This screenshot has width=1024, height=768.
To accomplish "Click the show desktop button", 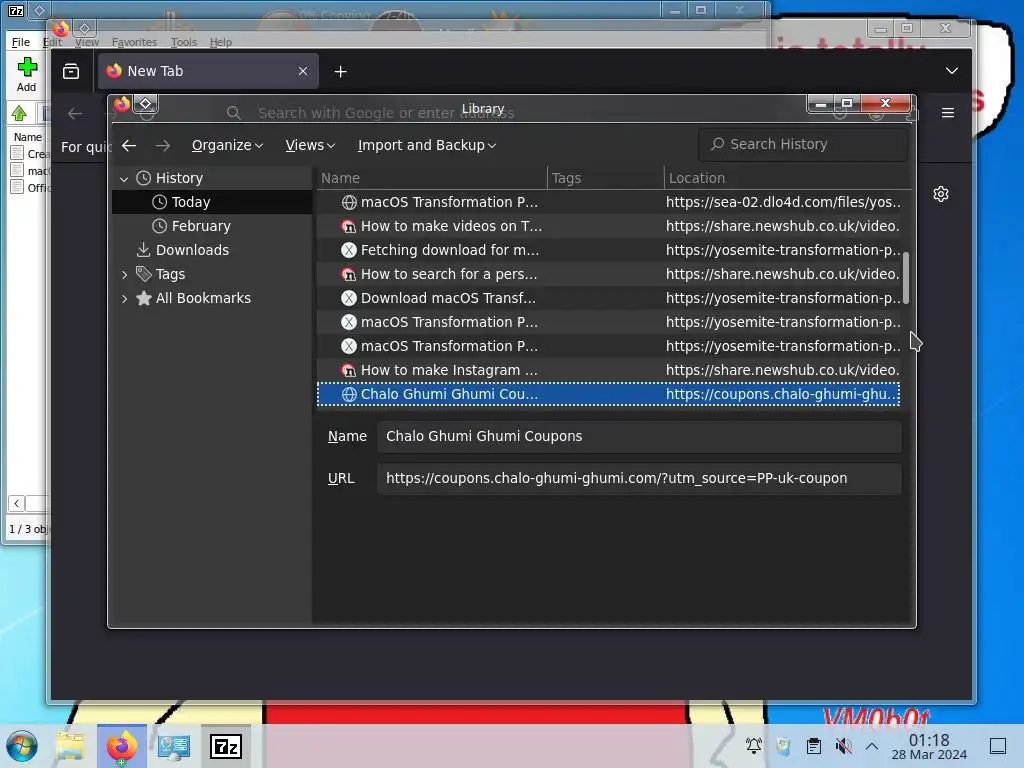I will point(998,746).
